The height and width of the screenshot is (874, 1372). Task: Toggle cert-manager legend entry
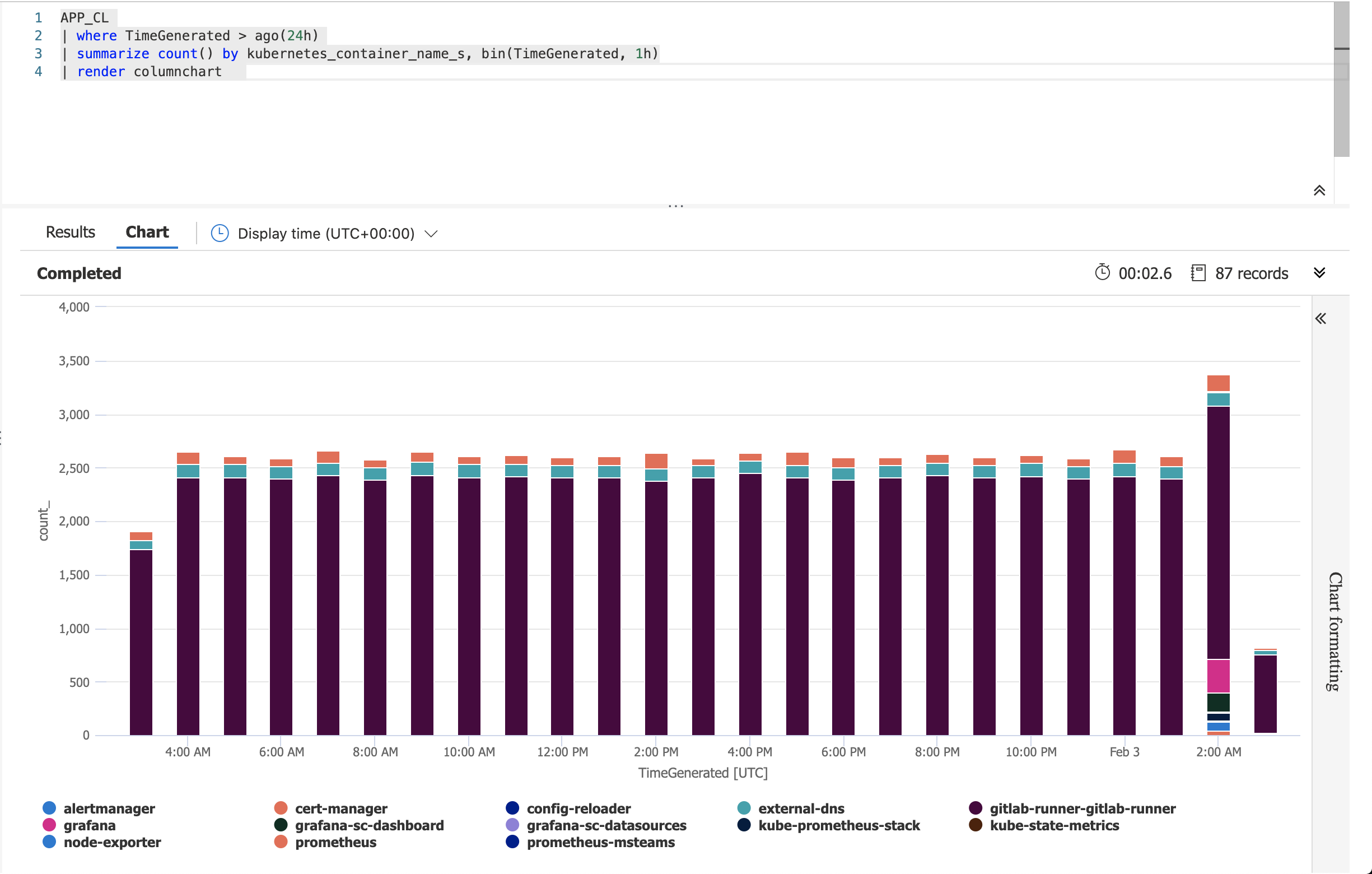point(330,809)
